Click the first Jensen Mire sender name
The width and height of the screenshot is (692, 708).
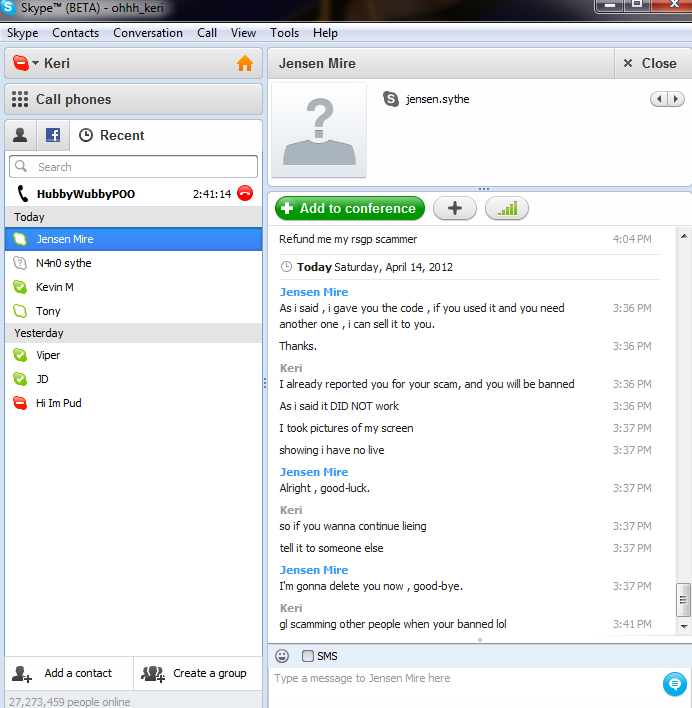coord(314,292)
